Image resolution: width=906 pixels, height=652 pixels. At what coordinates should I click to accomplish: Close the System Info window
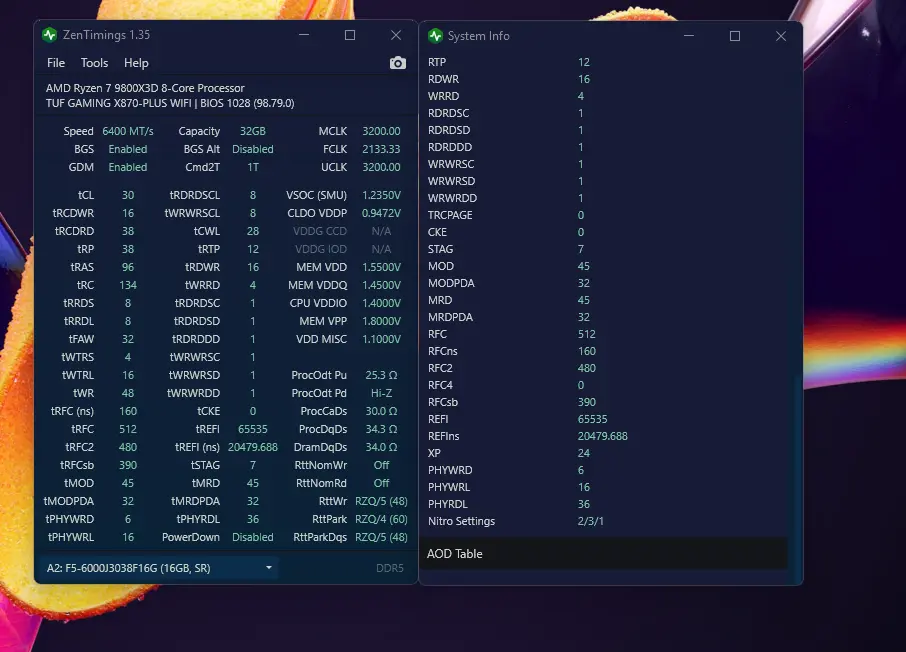pos(781,36)
